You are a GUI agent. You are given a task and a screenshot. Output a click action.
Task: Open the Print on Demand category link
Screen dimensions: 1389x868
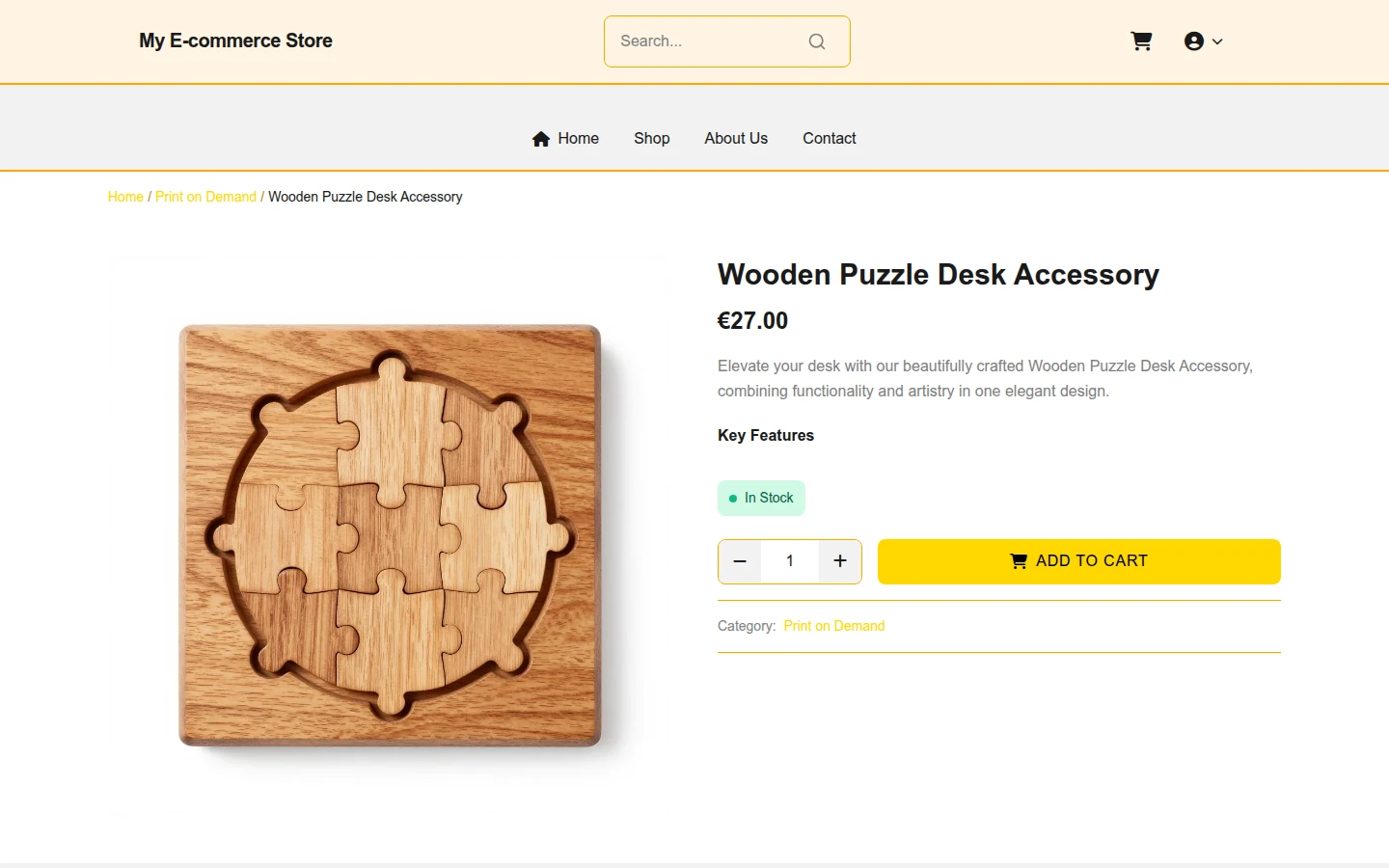pyautogui.click(x=834, y=626)
